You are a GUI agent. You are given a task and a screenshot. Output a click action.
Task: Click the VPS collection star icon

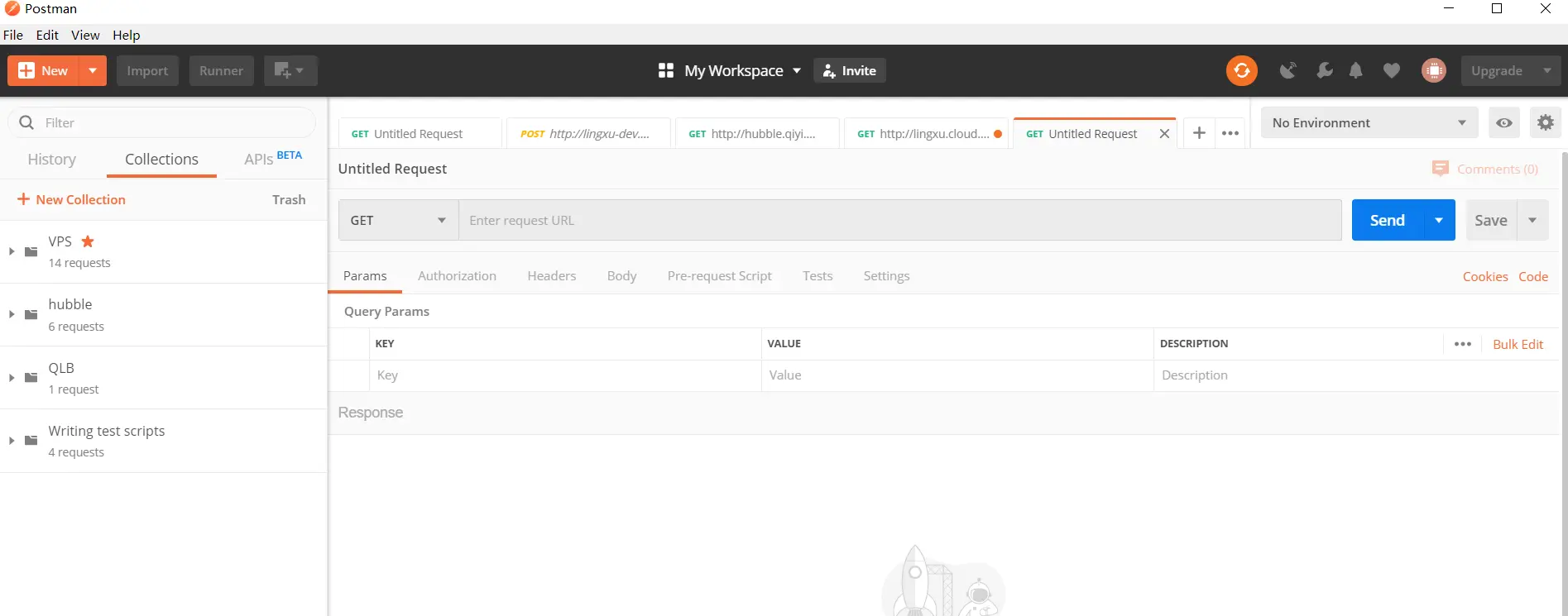tap(88, 241)
